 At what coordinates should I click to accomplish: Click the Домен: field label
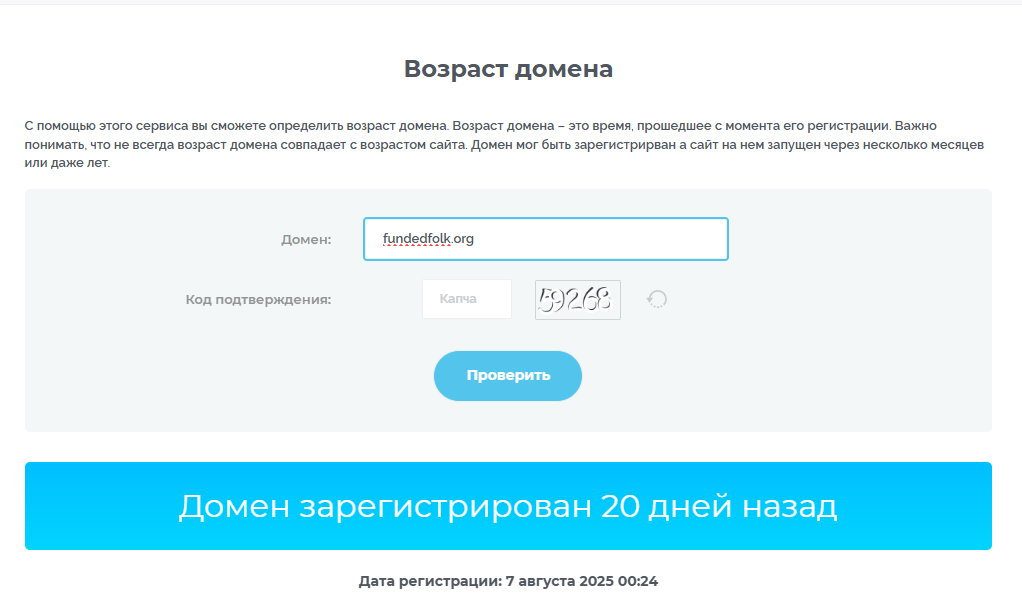[x=306, y=240]
